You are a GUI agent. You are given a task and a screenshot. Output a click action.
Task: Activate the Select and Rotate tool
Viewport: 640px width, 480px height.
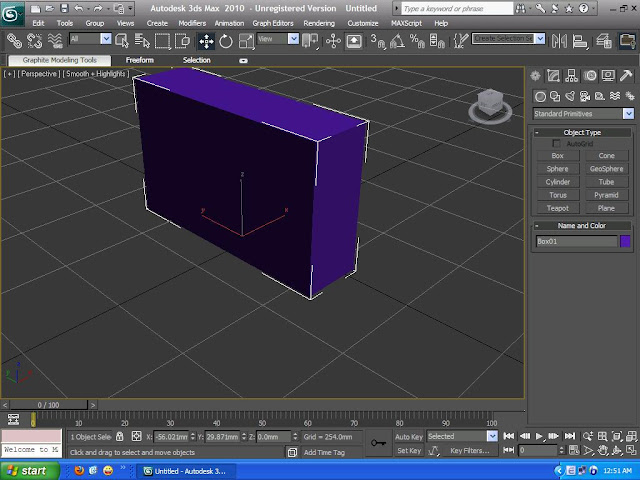pos(226,41)
